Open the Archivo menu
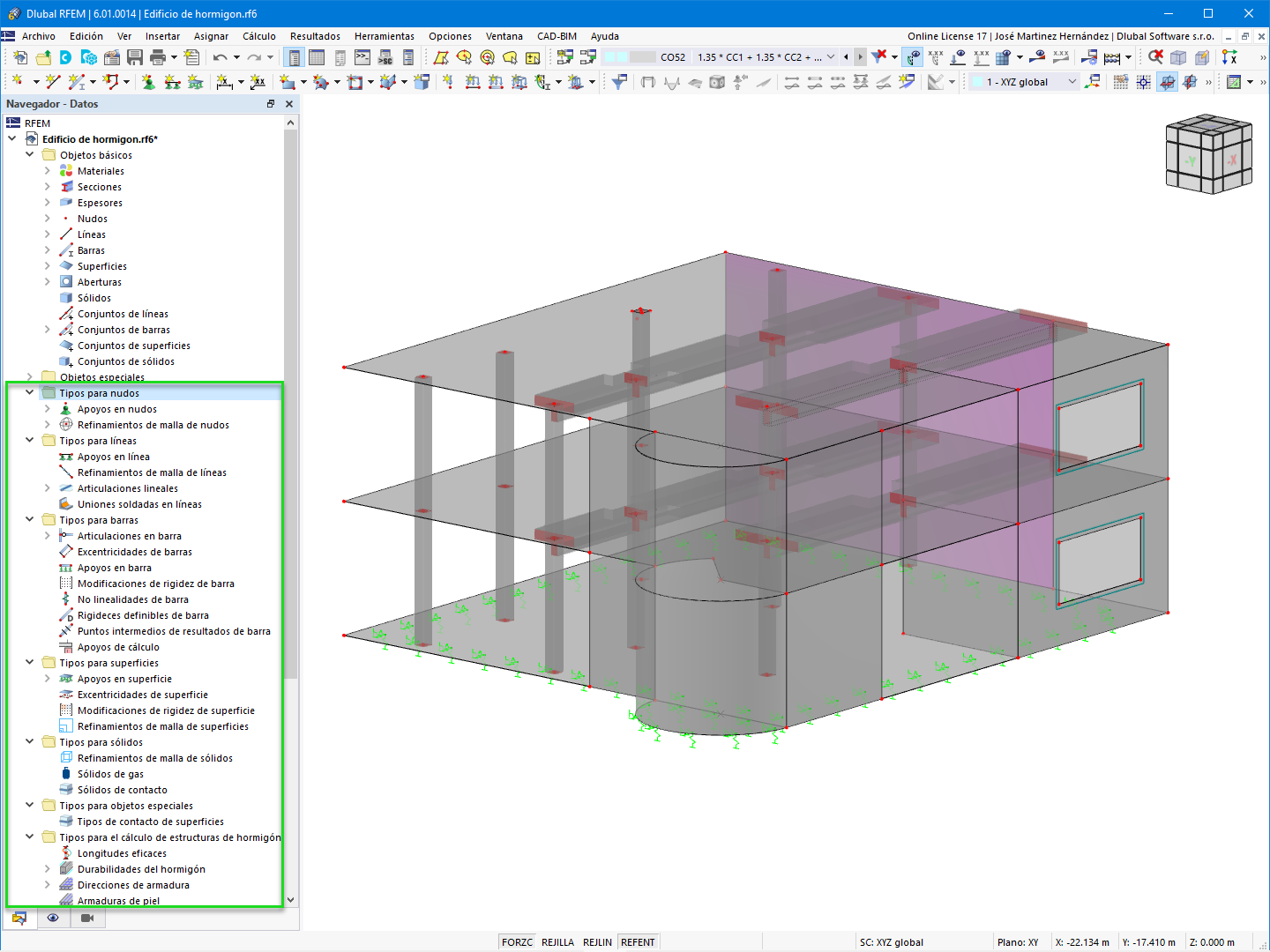 click(x=39, y=36)
